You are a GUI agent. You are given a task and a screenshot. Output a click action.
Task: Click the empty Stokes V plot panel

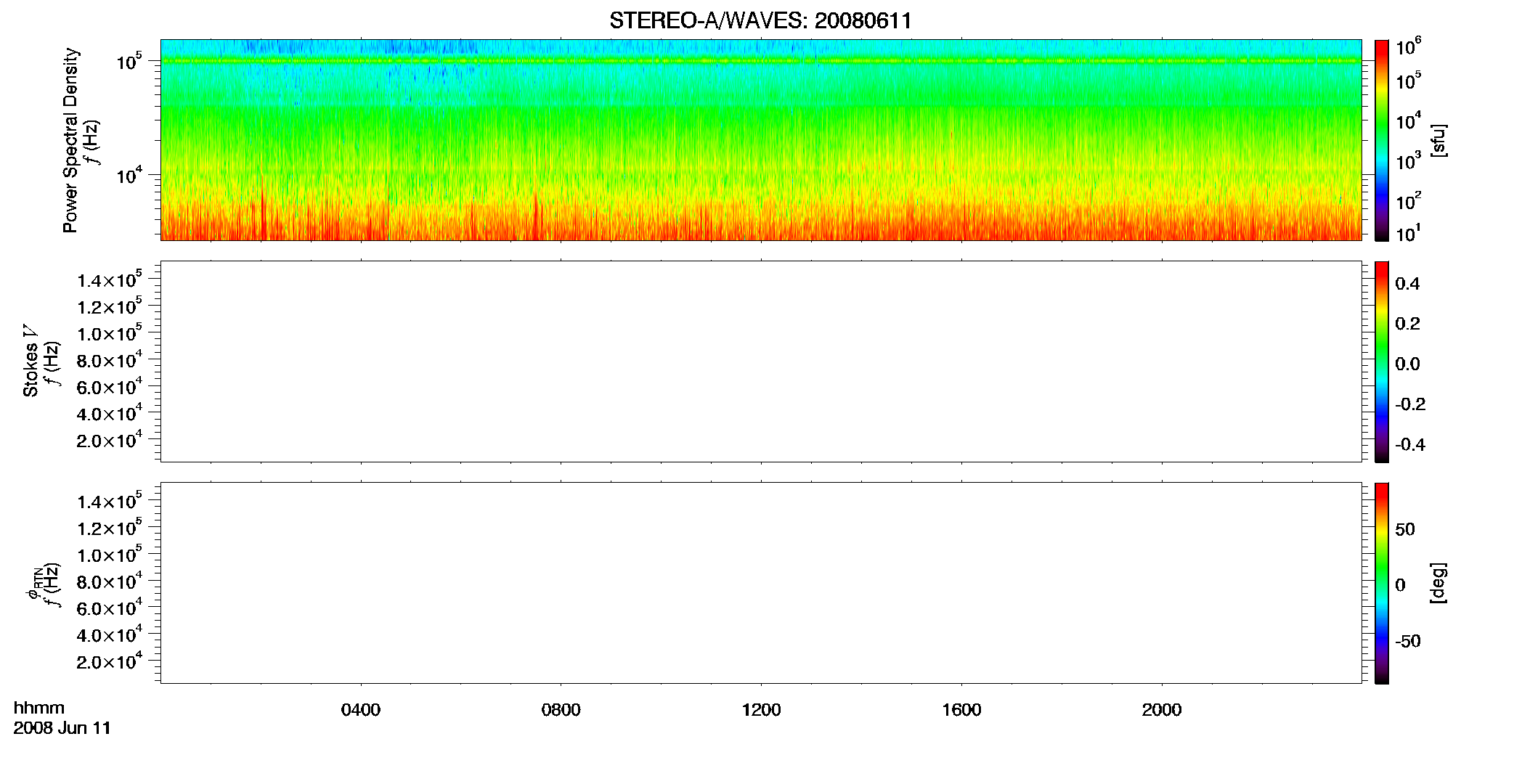[x=760, y=361]
